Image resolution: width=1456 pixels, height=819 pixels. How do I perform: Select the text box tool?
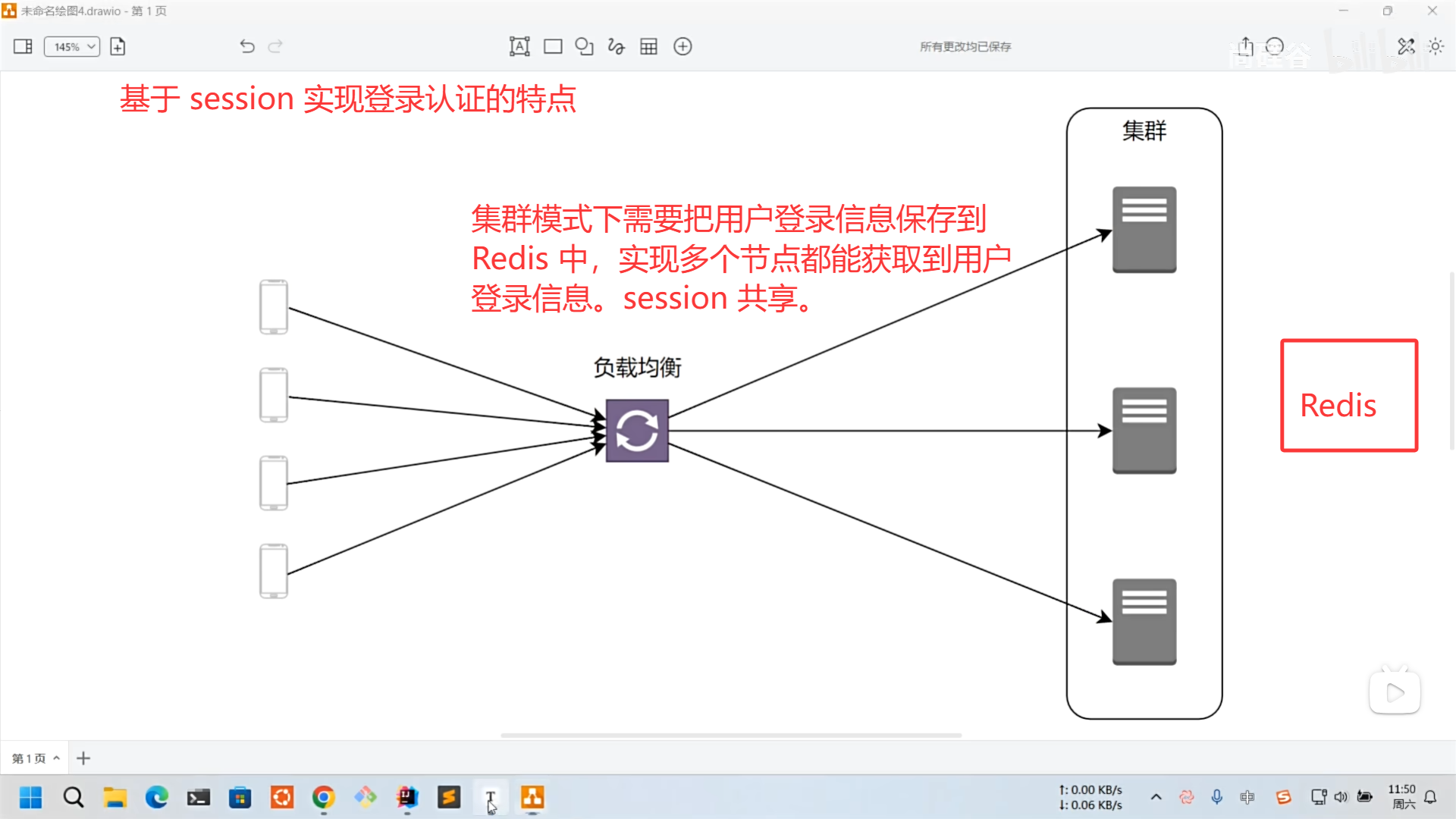(x=519, y=46)
